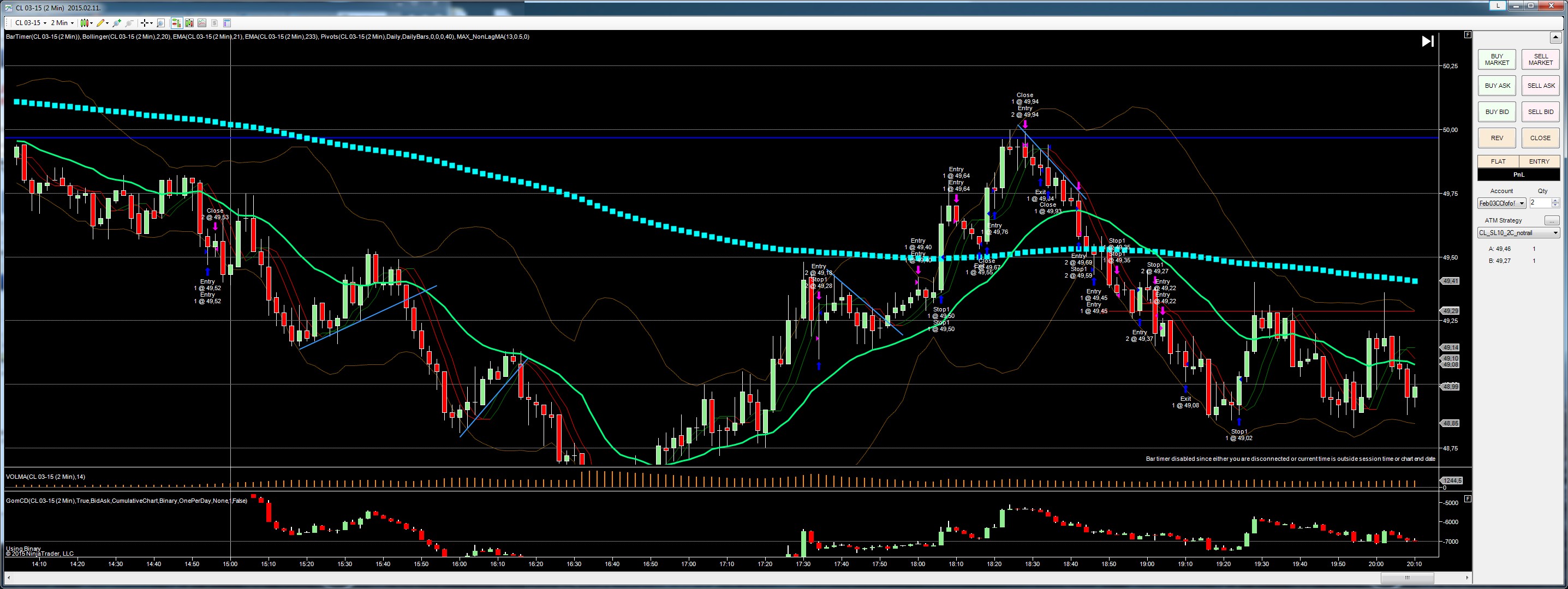Click the Qty input field
The width and height of the screenshot is (1568, 589).
coord(1540,203)
